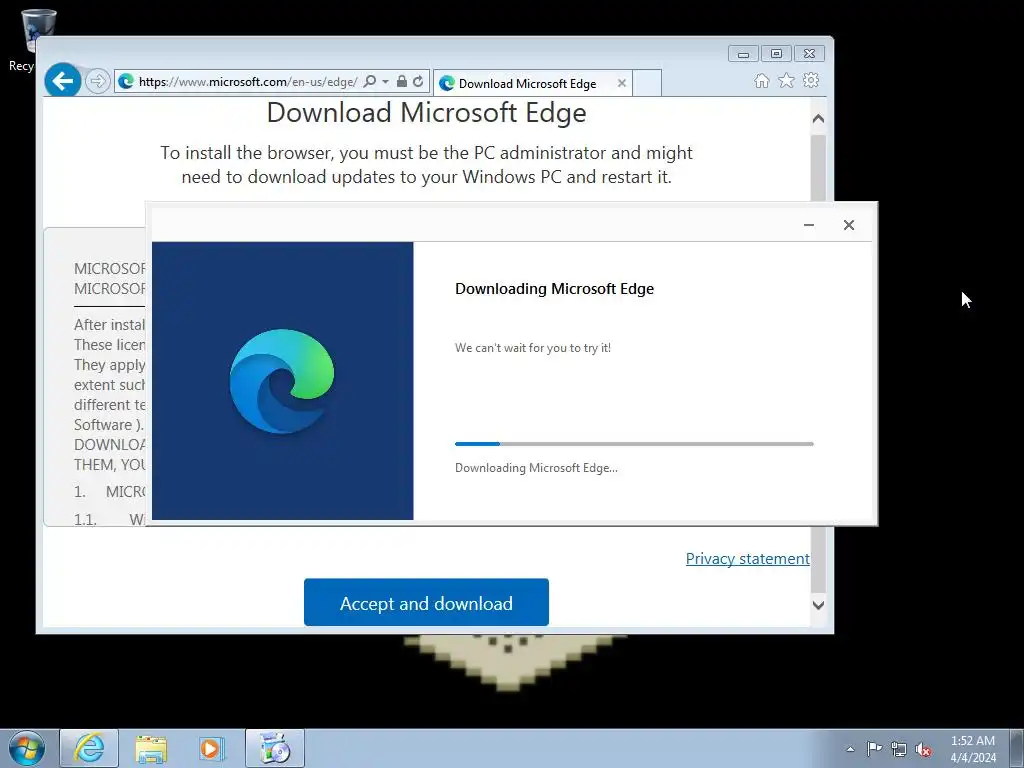Screen dimensions: 1024x768
Task: Click the address bar URL field
Action: (248, 82)
